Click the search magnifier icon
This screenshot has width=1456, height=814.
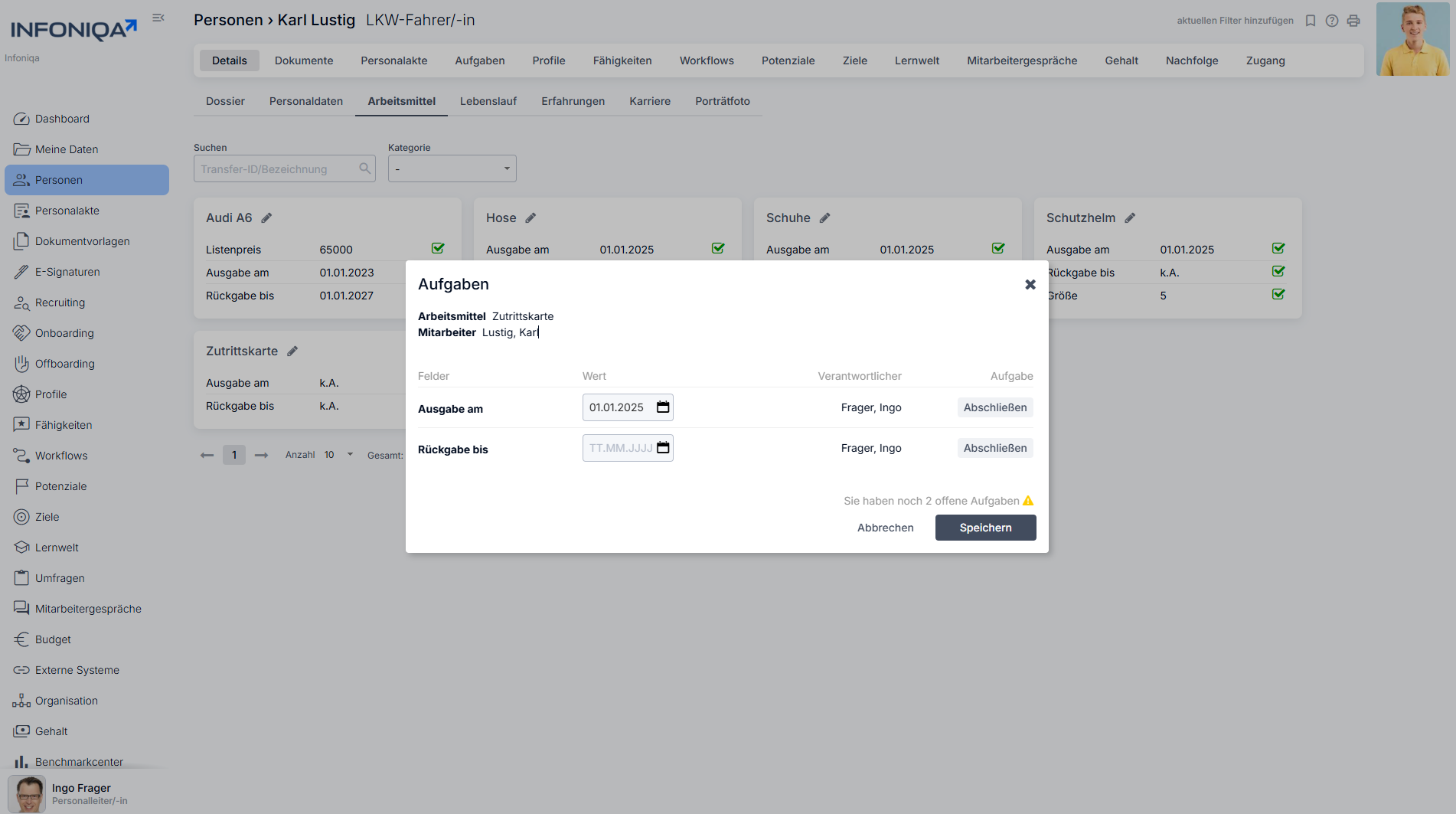coord(365,168)
